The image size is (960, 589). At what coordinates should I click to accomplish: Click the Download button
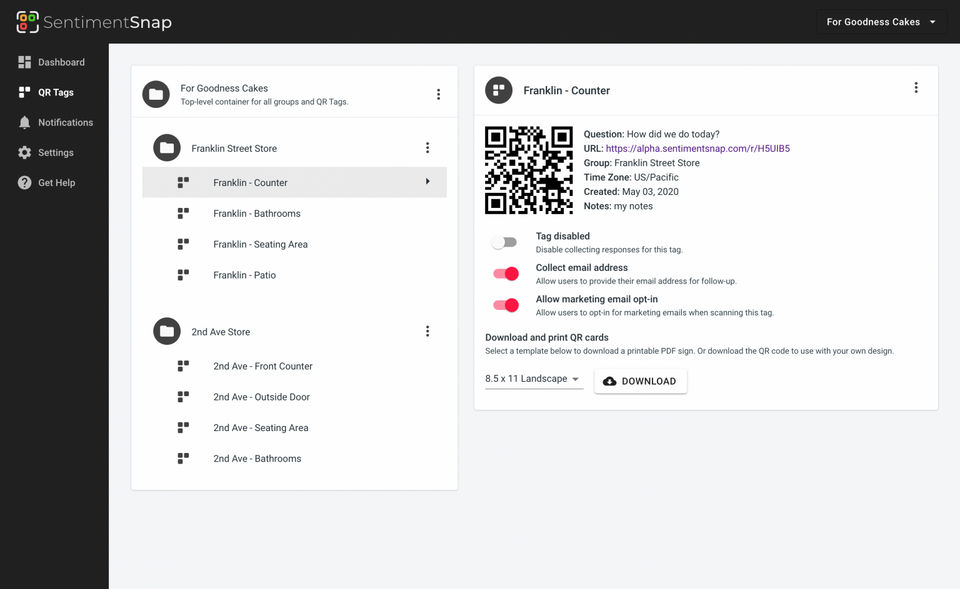pos(640,381)
